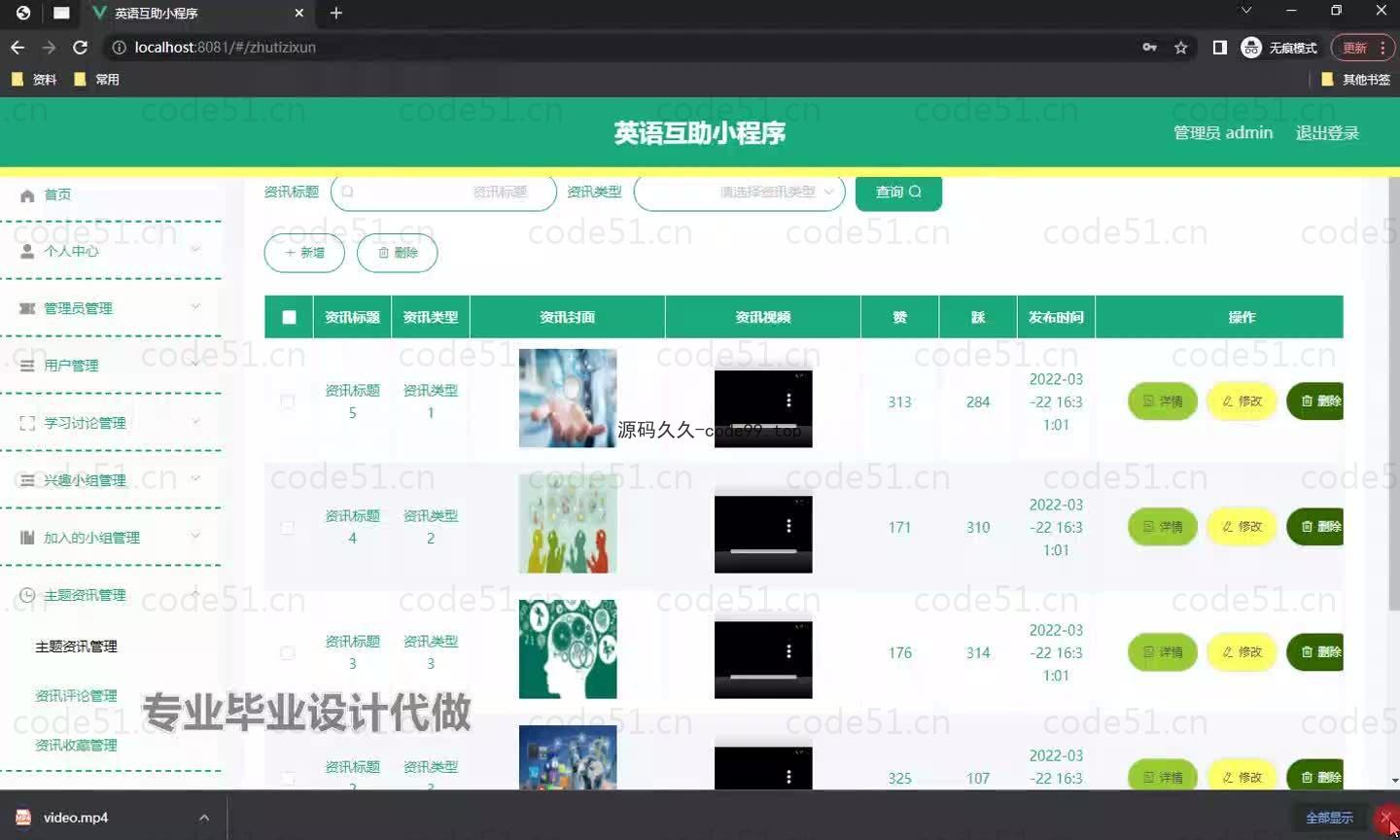Toggle the browser side panel icon
Image resolution: width=1400 pixels, height=840 pixels.
(1219, 47)
